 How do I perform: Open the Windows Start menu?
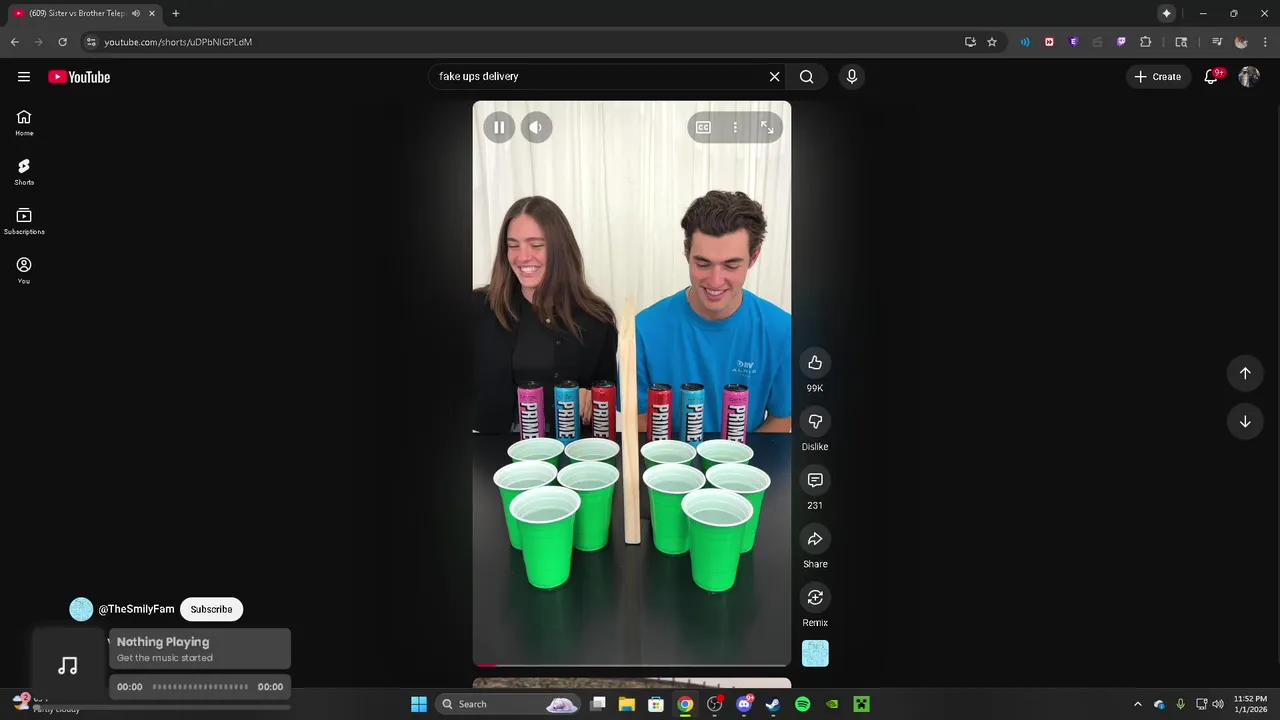[419, 704]
